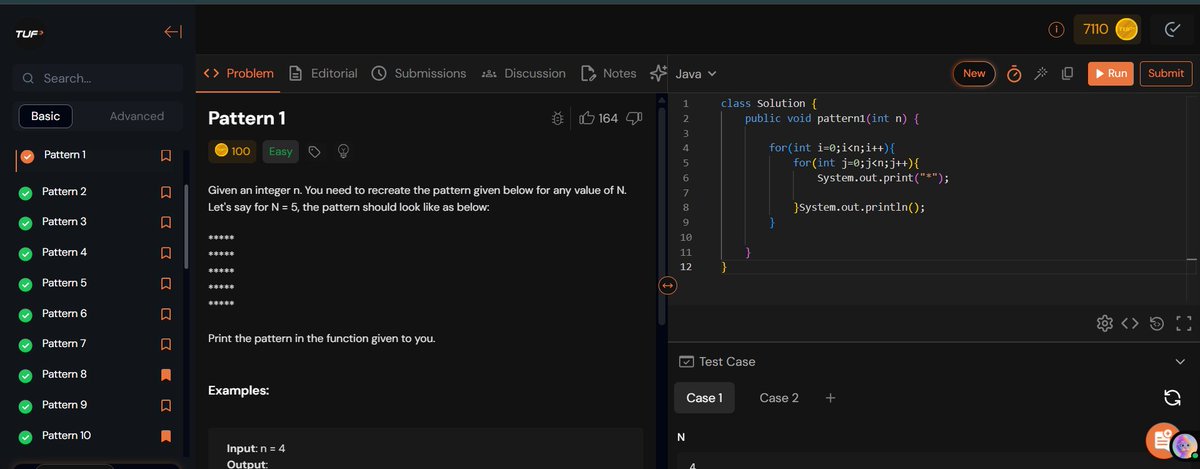The image size is (1200, 469).
Task: Switch to the Problem tab
Action: pos(238,73)
